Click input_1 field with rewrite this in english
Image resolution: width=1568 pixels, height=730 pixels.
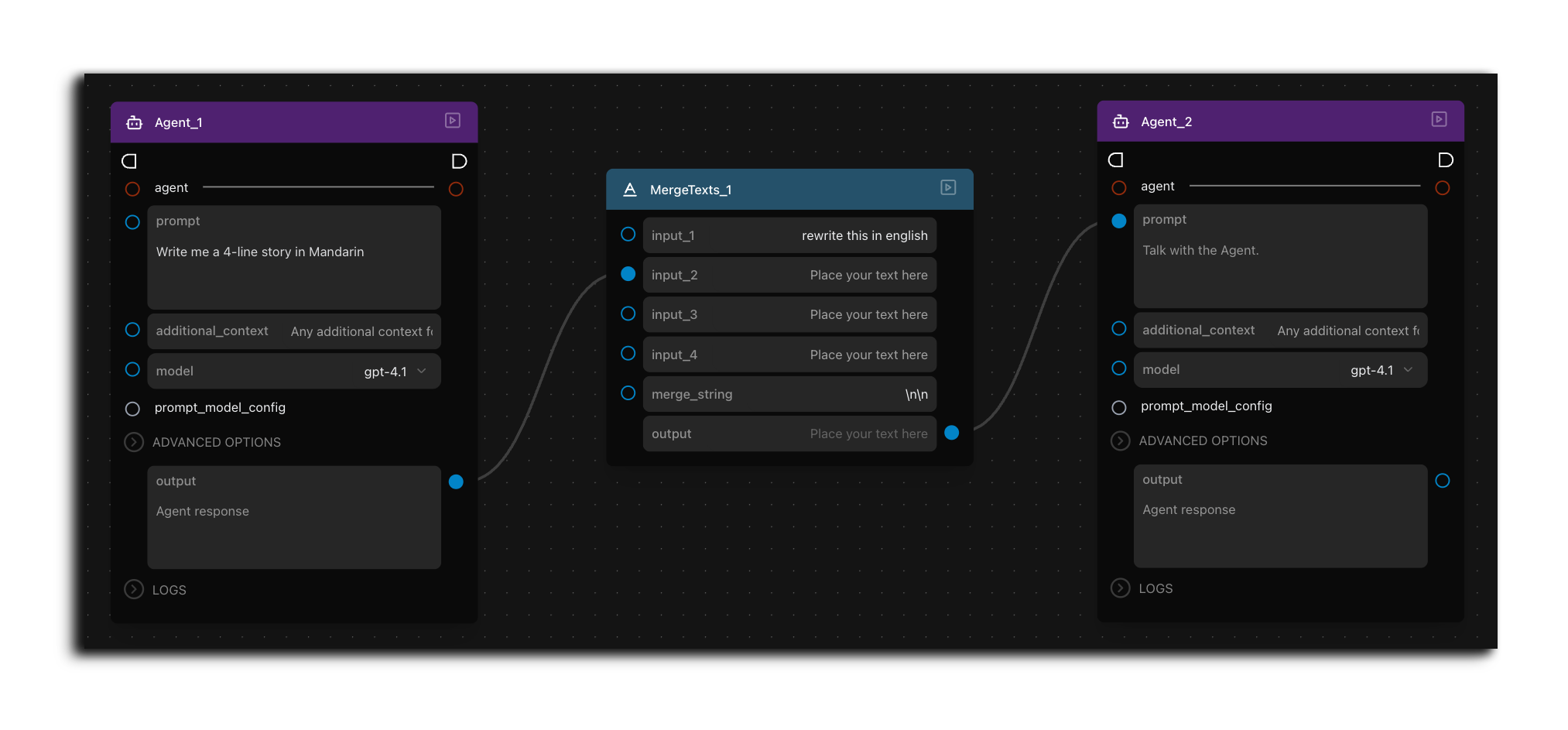(x=789, y=235)
